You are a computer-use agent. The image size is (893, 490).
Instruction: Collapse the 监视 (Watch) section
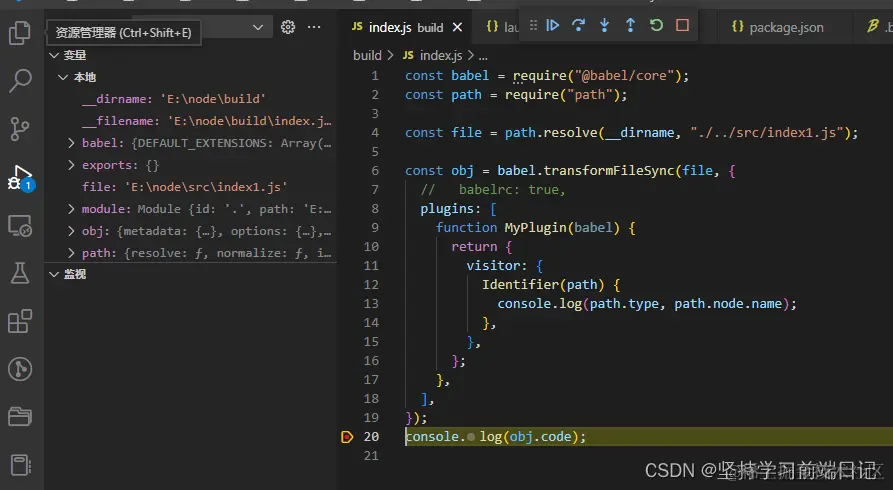pos(55,274)
